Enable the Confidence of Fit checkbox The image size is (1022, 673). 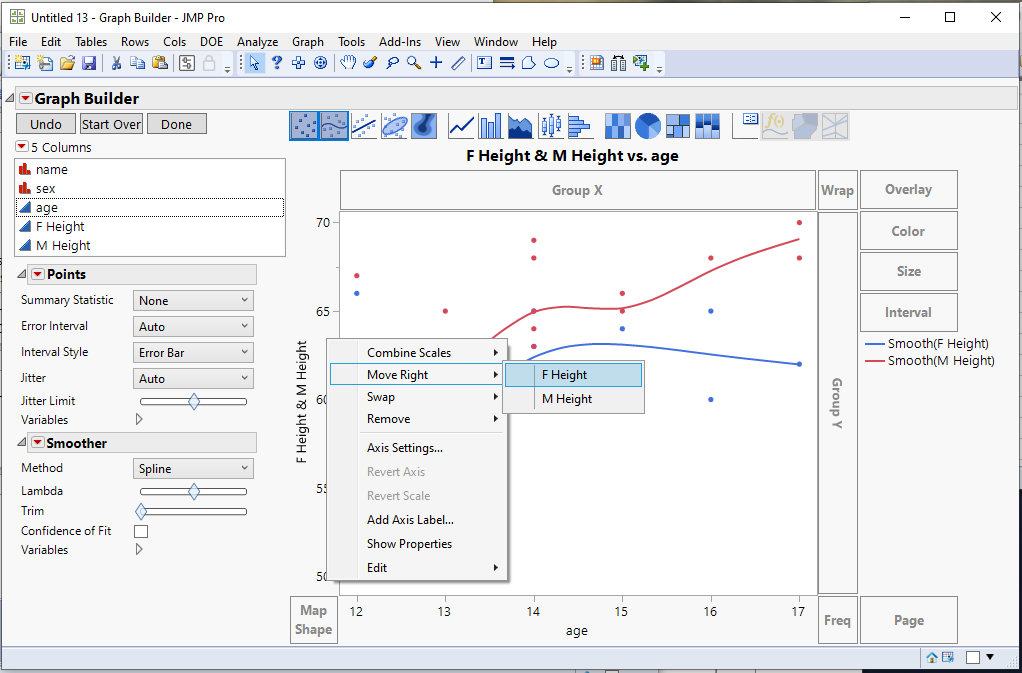pos(141,531)
